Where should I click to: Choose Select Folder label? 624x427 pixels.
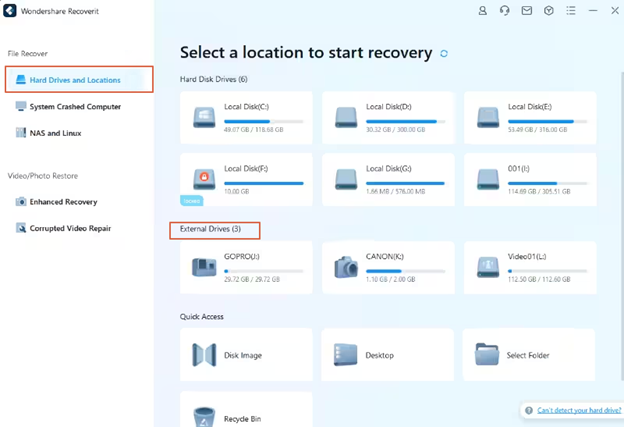tap(528, 355)
